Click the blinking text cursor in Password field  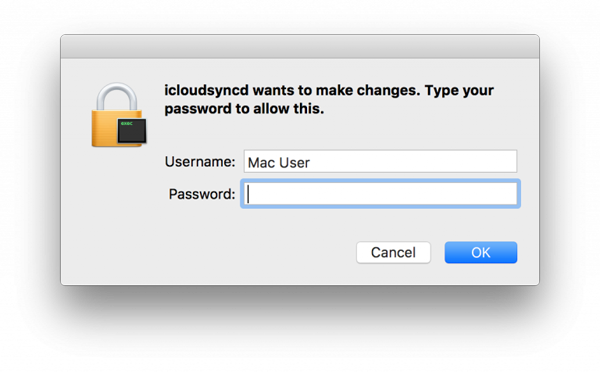(x=248, y=194)
